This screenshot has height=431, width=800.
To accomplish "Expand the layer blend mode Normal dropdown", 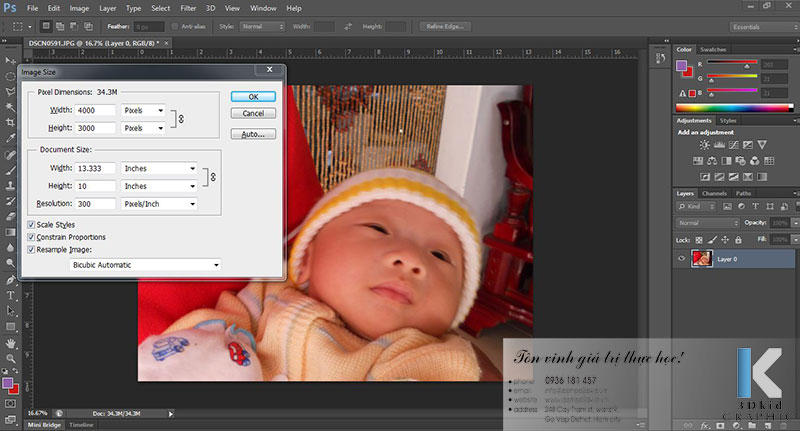I will (x=705, y=223).
